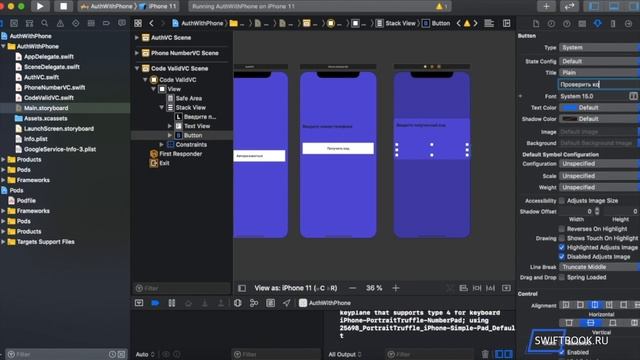This screenshot has width=640, height=360.
Task: Open the Align constraints tool
Action: pos(463,288)
